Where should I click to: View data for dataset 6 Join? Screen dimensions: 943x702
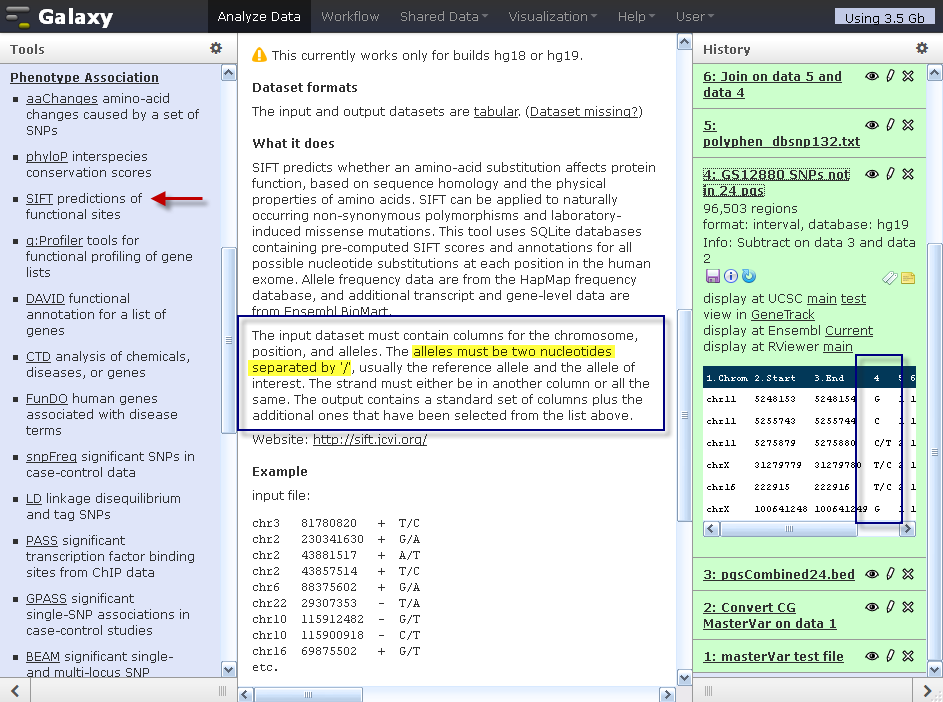coord(871,76)
